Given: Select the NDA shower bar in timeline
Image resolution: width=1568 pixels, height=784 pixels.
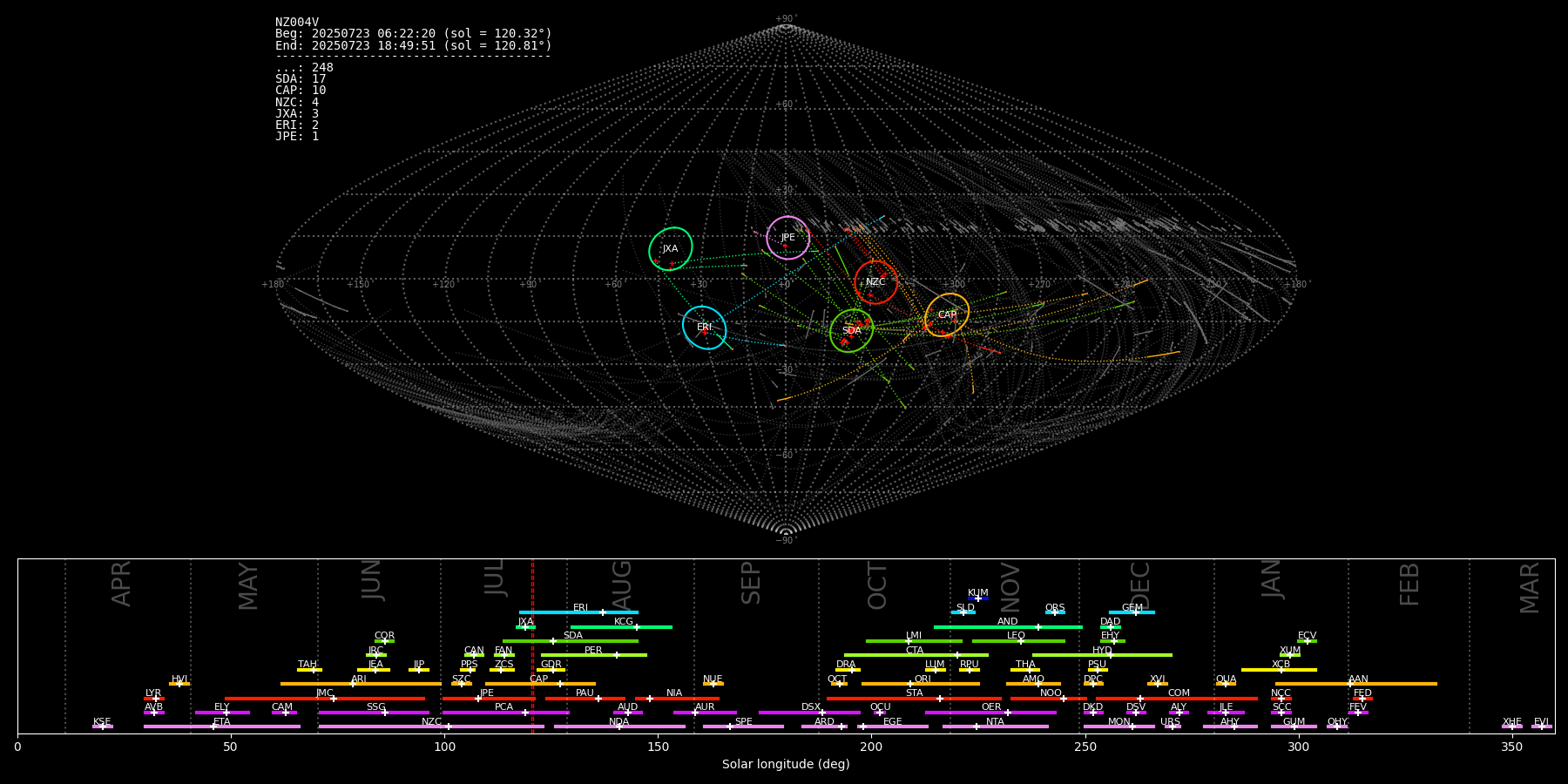Looking at the screenshot, I should pos(619,727).
